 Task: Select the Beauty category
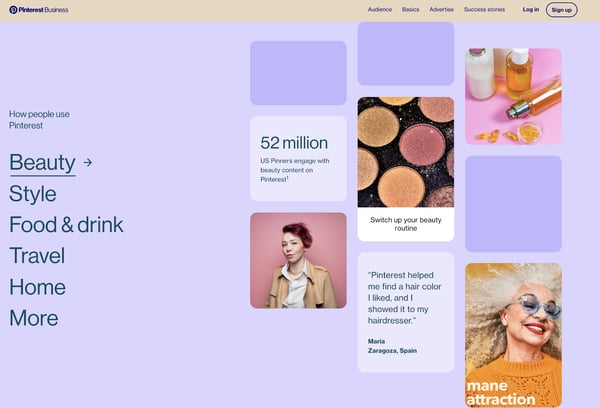42,163
